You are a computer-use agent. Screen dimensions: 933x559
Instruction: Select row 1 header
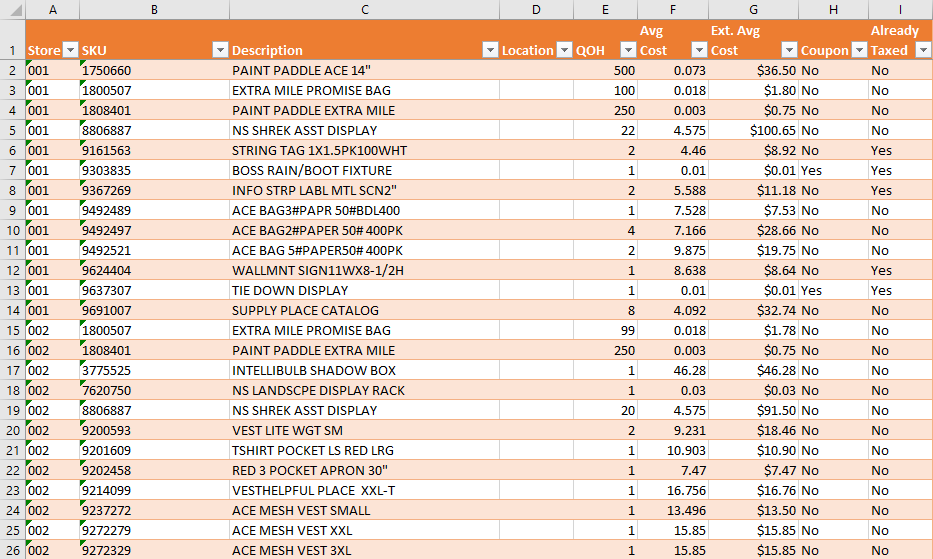click(x=12, y=40)
